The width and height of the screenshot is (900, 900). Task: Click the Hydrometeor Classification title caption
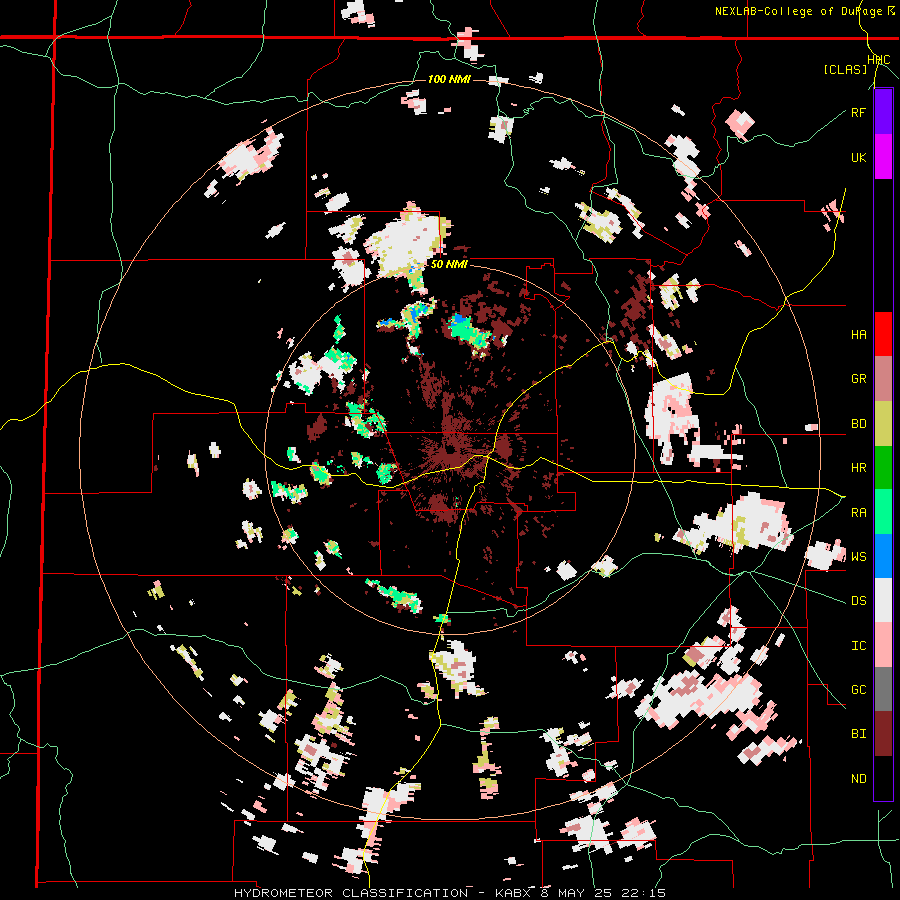450,893
